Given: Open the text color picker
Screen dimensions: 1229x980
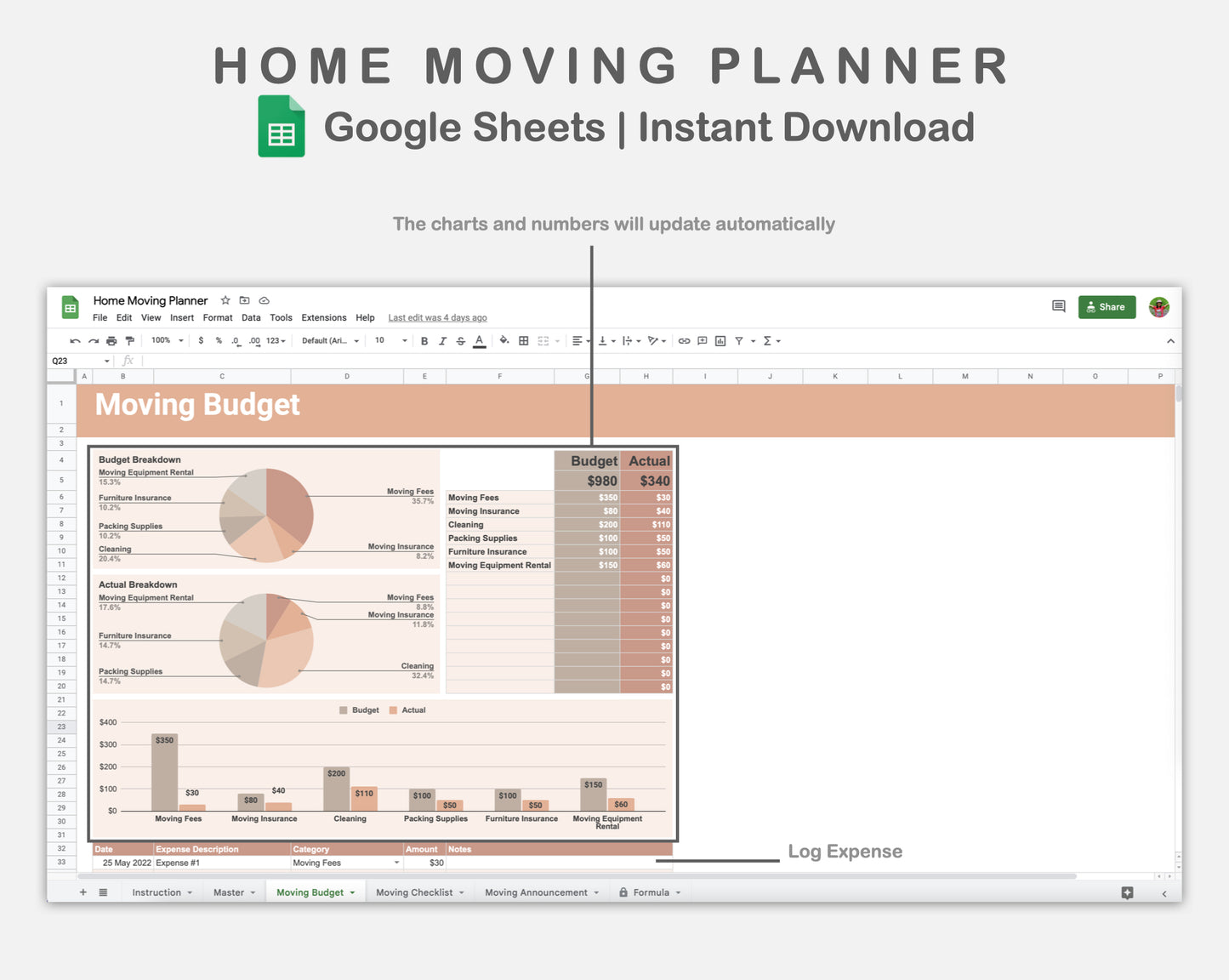Looking at the screenshot, I should pyautogui.click(x=479, y=340).
